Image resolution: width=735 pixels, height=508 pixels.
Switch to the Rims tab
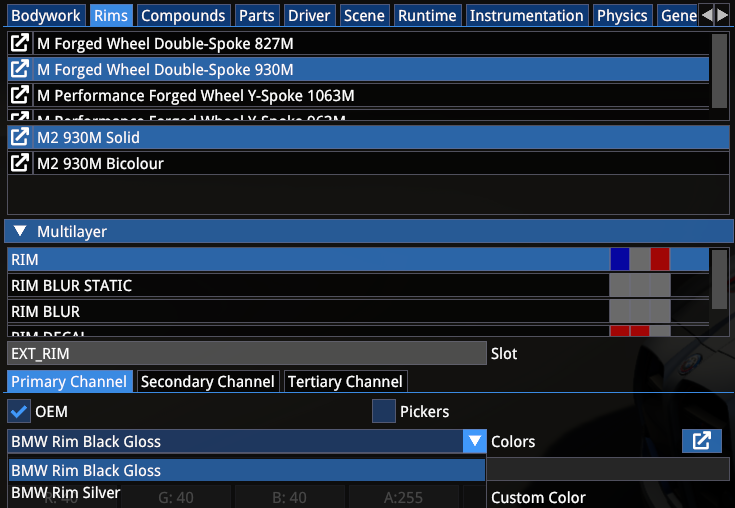click(111, 15)
